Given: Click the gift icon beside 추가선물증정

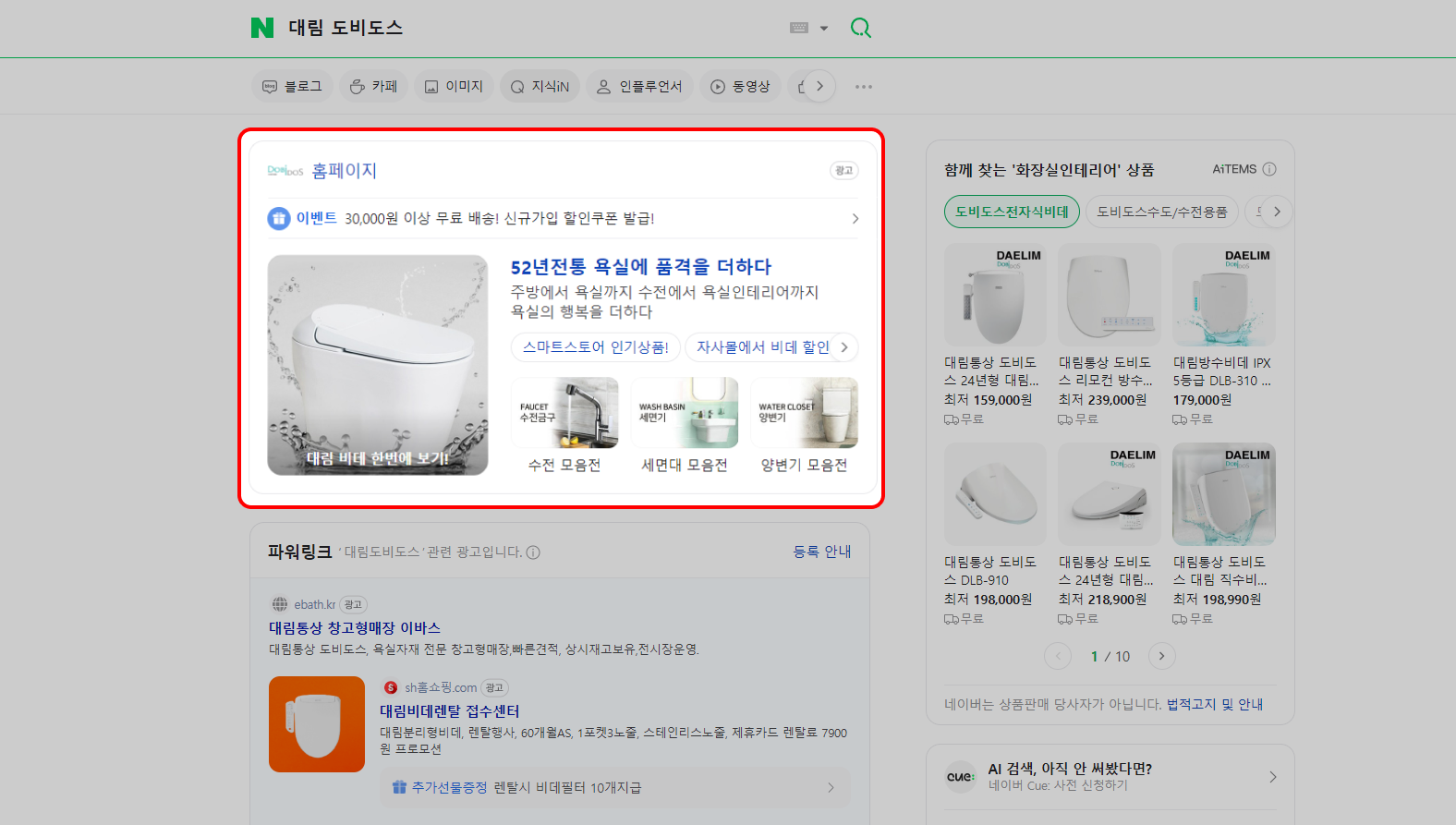Looking at the screenshot, I should (399, 787).
